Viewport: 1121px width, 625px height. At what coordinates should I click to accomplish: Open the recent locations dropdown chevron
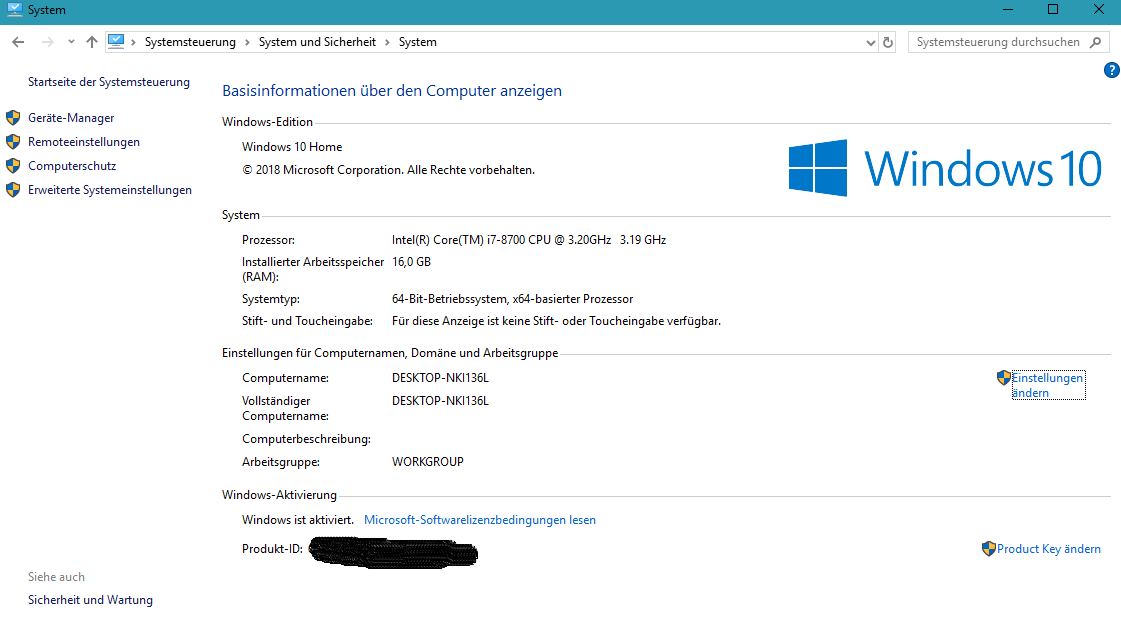coord(71,42)
